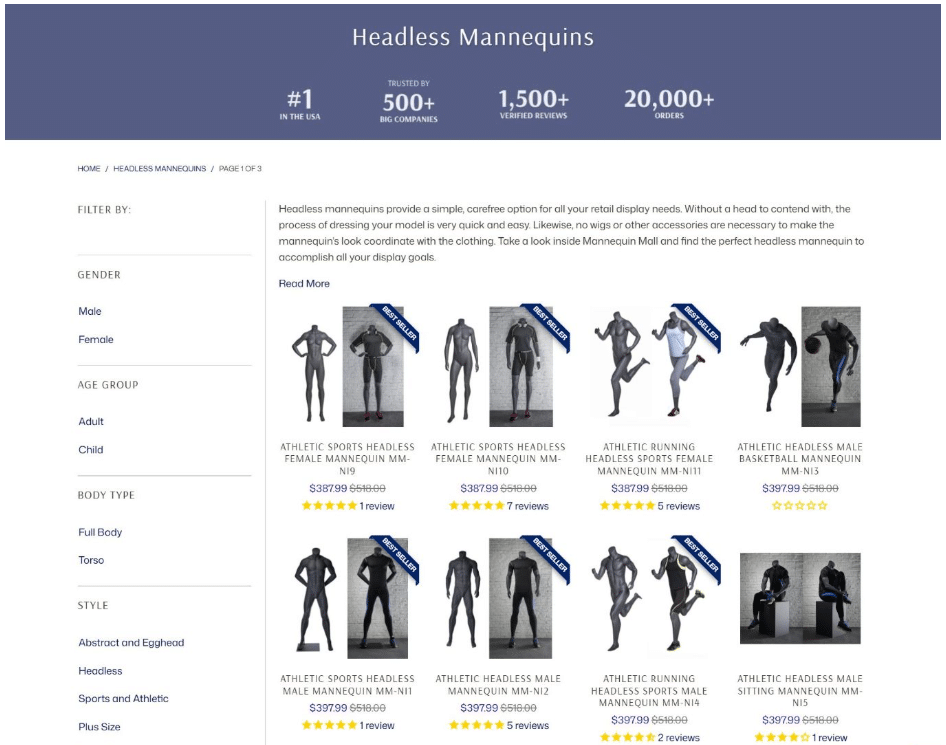This screenshot has height=745, width=946.
Task: View the 5 reviews for MM-NI11
Action: coord(679,506)
